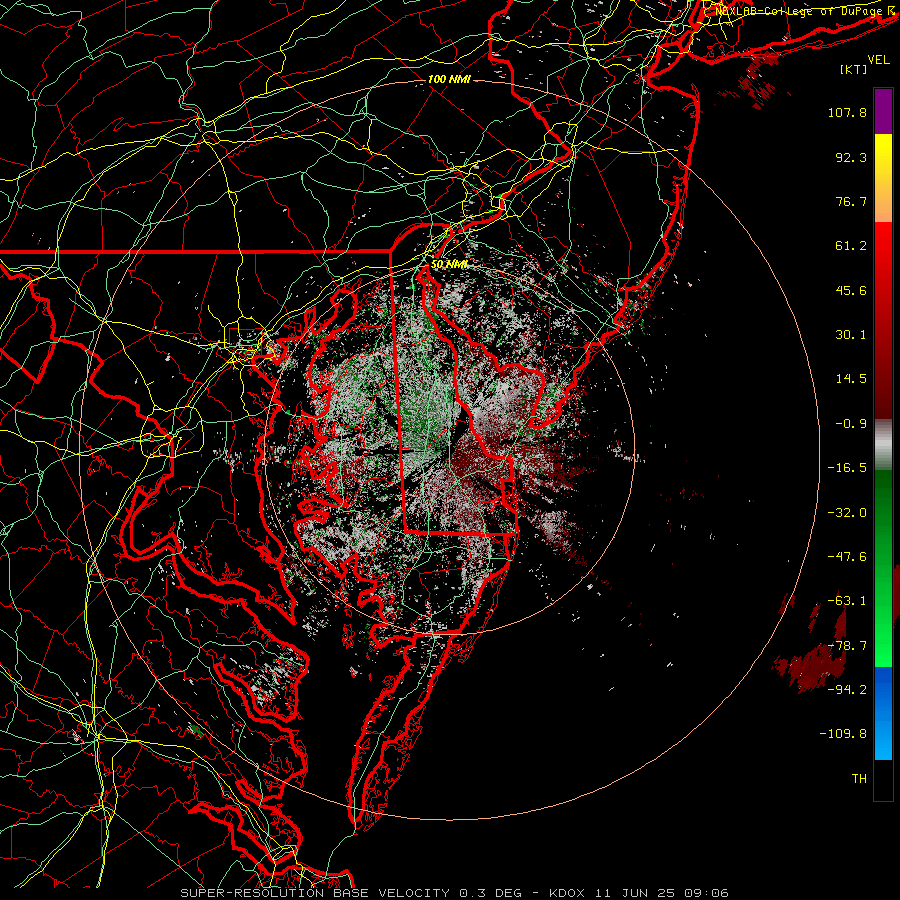Select the -78.7 value on the velocity scale
Screen dimensions: 900x900
pos(847,646)
